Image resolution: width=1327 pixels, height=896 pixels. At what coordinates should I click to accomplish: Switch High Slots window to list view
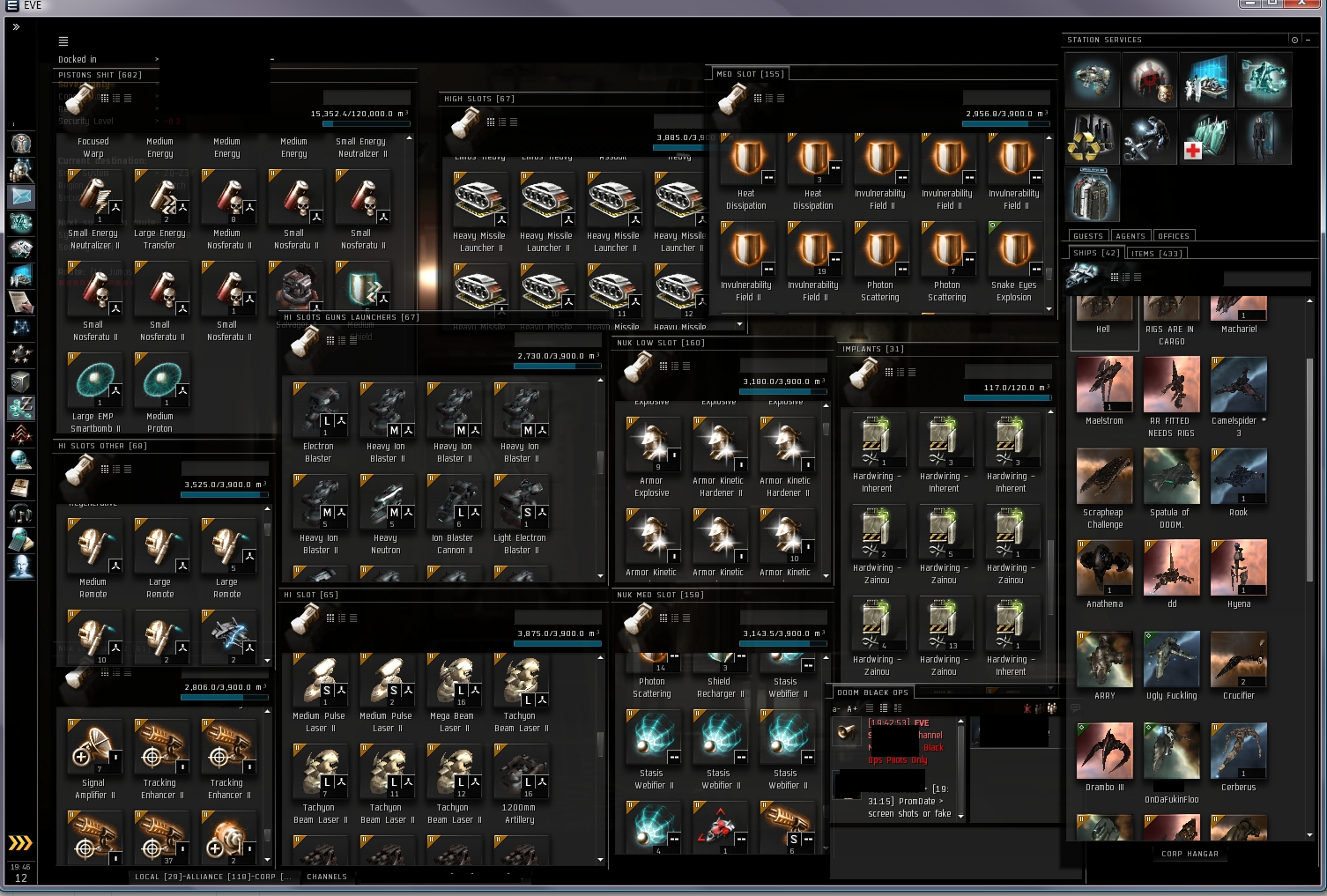point(514,122)
